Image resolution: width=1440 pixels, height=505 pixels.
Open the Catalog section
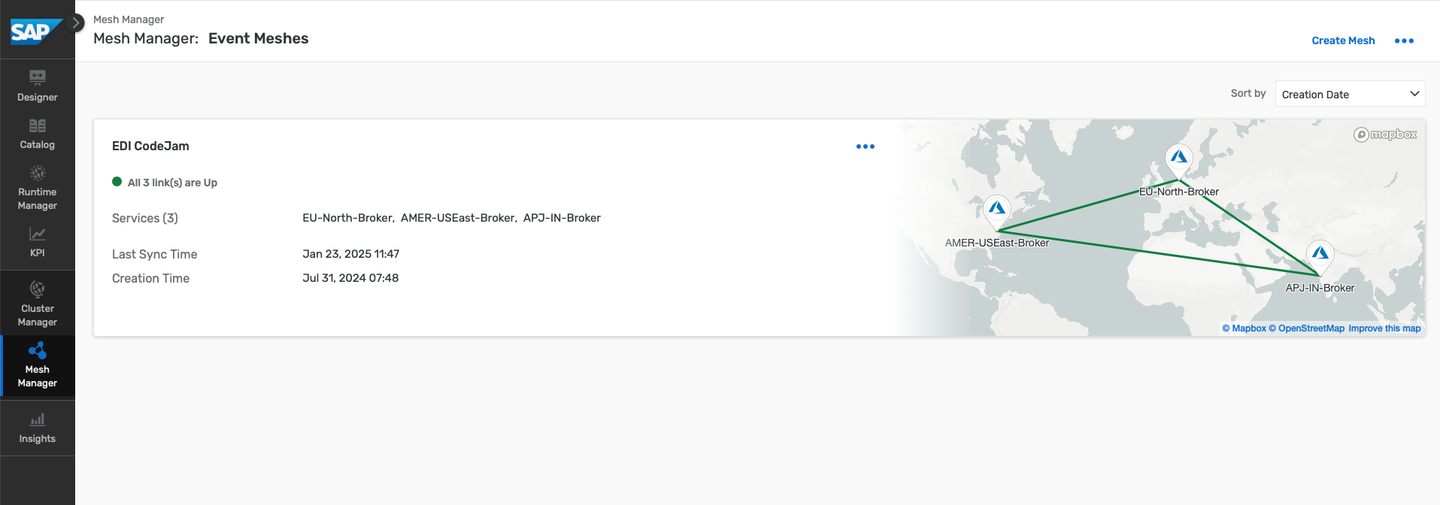(x=37, y=134)
